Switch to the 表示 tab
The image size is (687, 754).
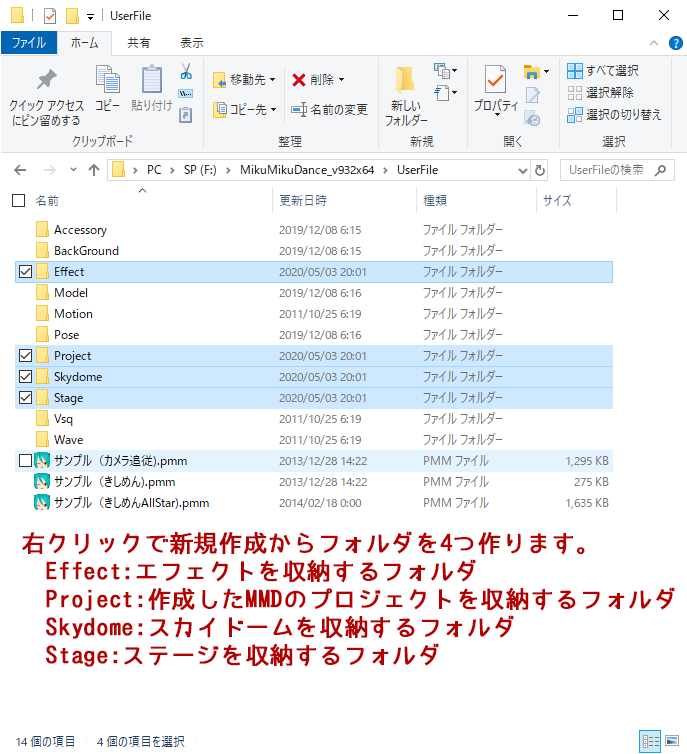point(192,43)
